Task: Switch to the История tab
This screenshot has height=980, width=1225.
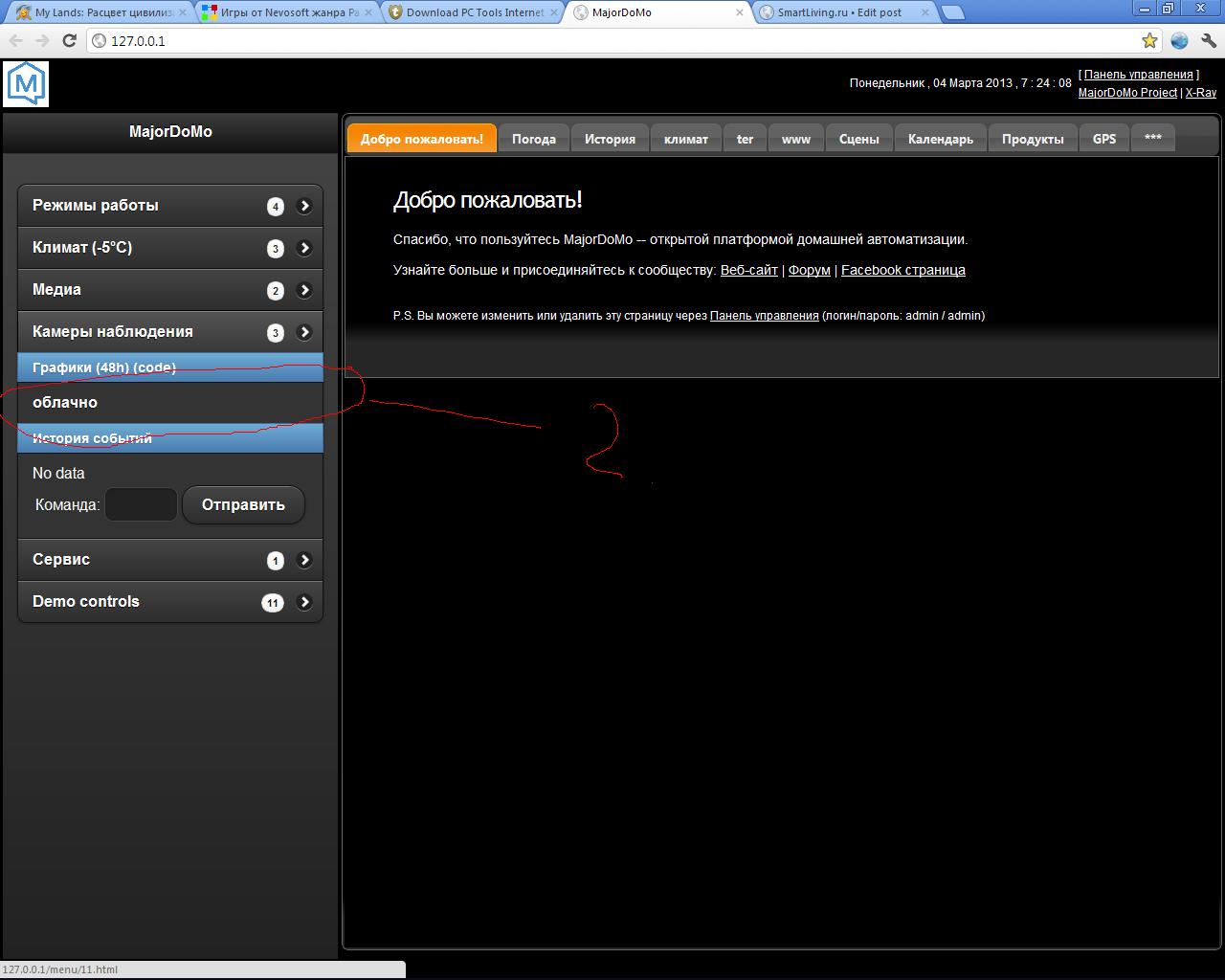Action: click(611, 139)
